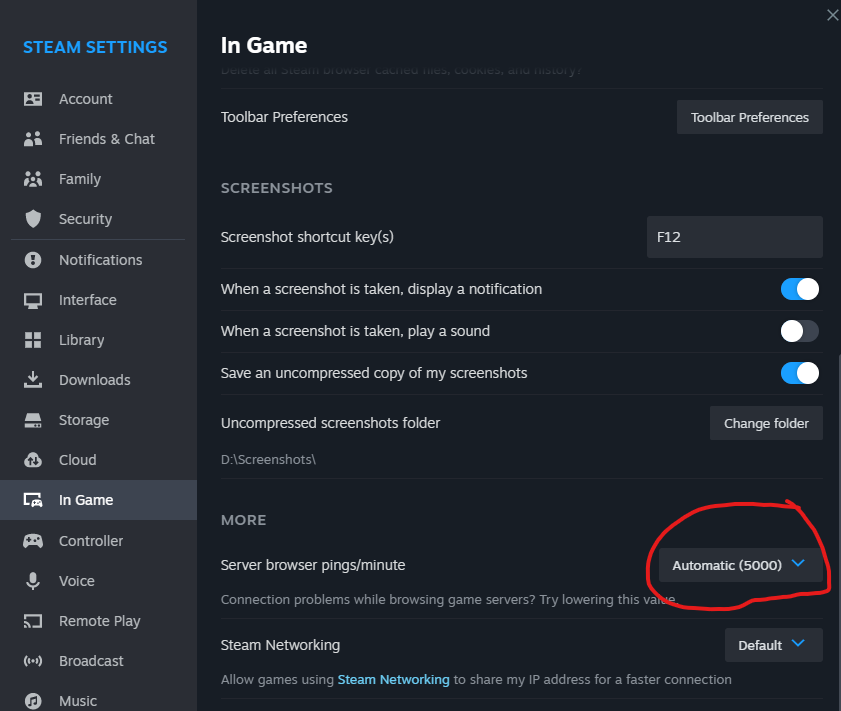The width and height of the screenshot is (841, 711).
Task: Click the Remote Play cast icon
Action: [x=33, y=621]
